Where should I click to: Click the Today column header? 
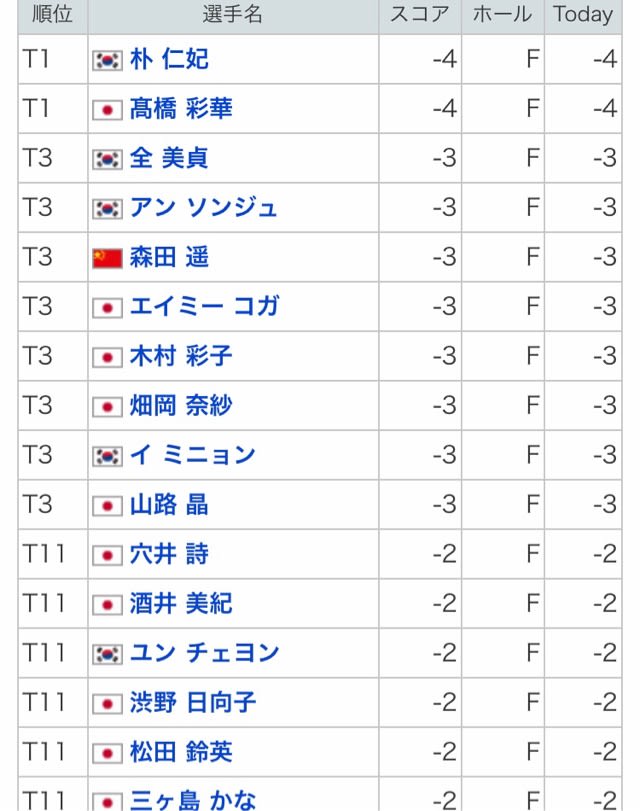pyautogui.click(x=583, y=14)
